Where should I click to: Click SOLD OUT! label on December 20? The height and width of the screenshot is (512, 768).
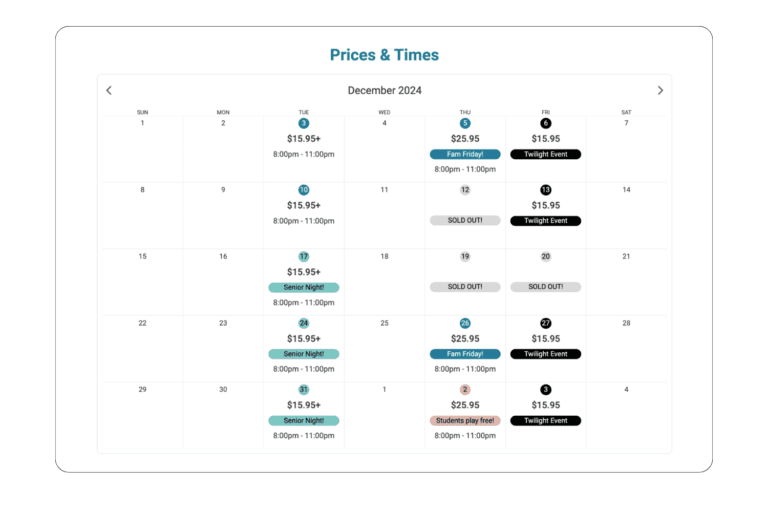(545, 287)
